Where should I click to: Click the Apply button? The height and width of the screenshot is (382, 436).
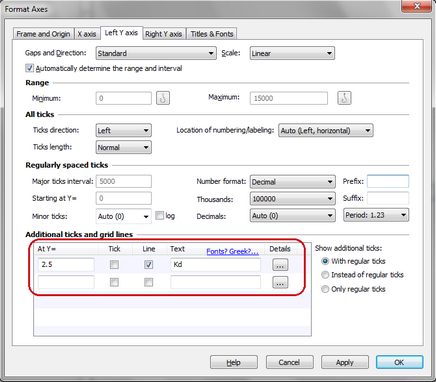click(345, 362)
